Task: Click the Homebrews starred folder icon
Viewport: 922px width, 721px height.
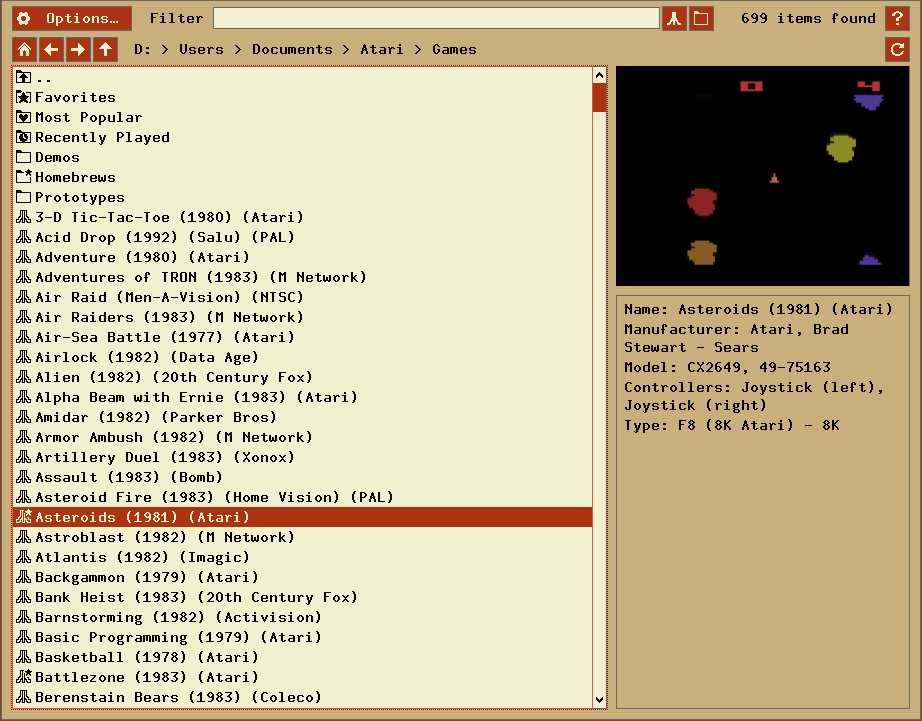Action: [x=24, y=176]
